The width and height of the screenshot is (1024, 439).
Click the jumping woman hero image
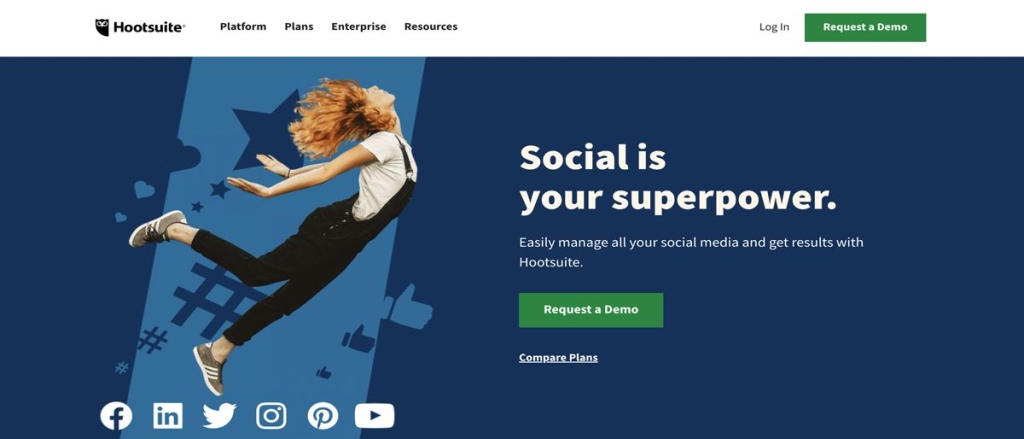[274, 235]
